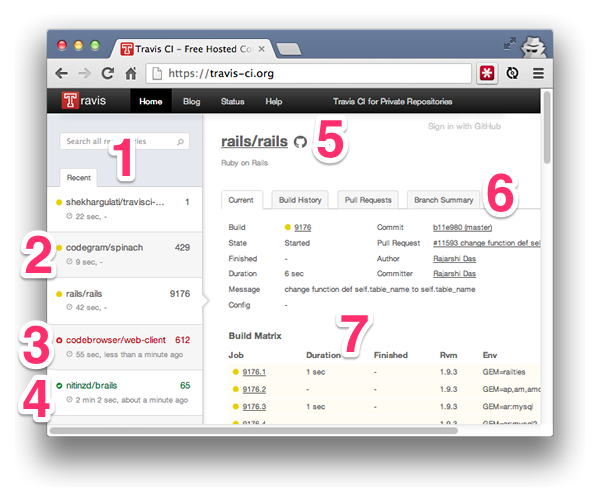Click the yellow status dot for job 9176.1
This screenshot has height=501, width=600.
(236, 372)
